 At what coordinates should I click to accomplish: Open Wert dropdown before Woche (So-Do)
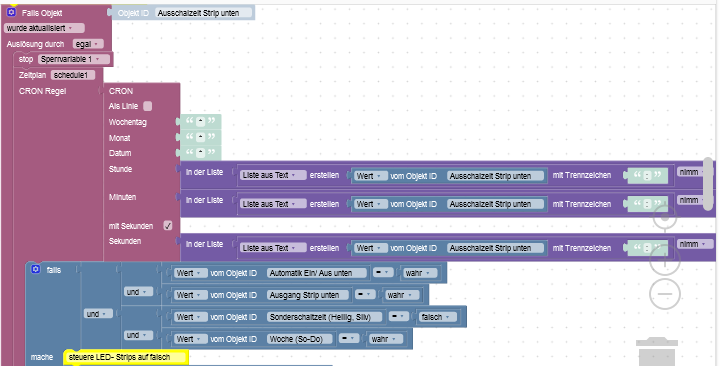click(x=190, y=339)
